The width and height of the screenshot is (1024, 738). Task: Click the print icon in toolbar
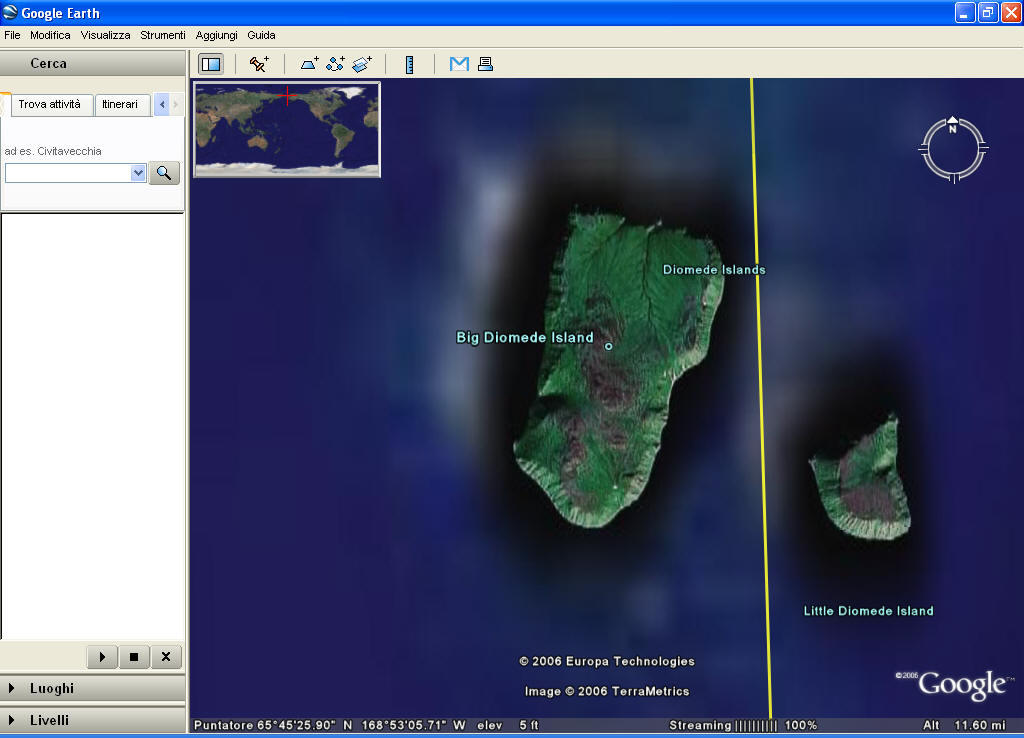tap(485, 64)
